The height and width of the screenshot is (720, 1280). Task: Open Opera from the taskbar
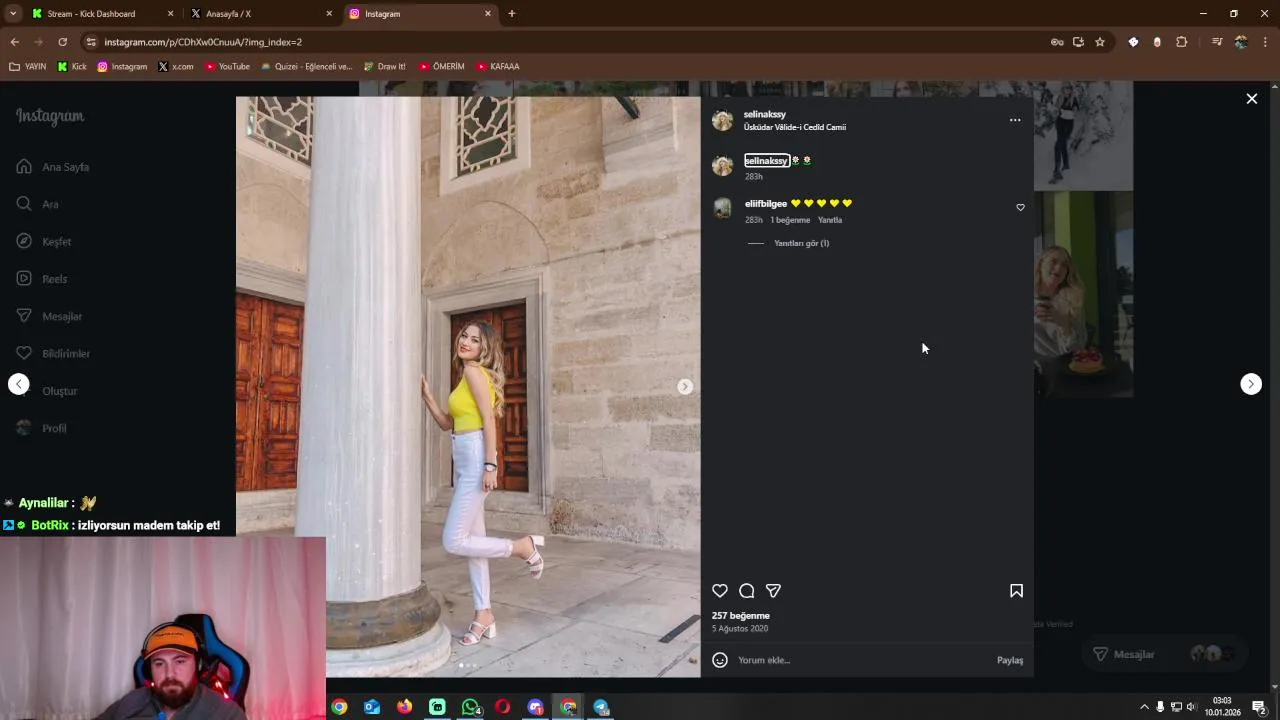pos(503,707)
